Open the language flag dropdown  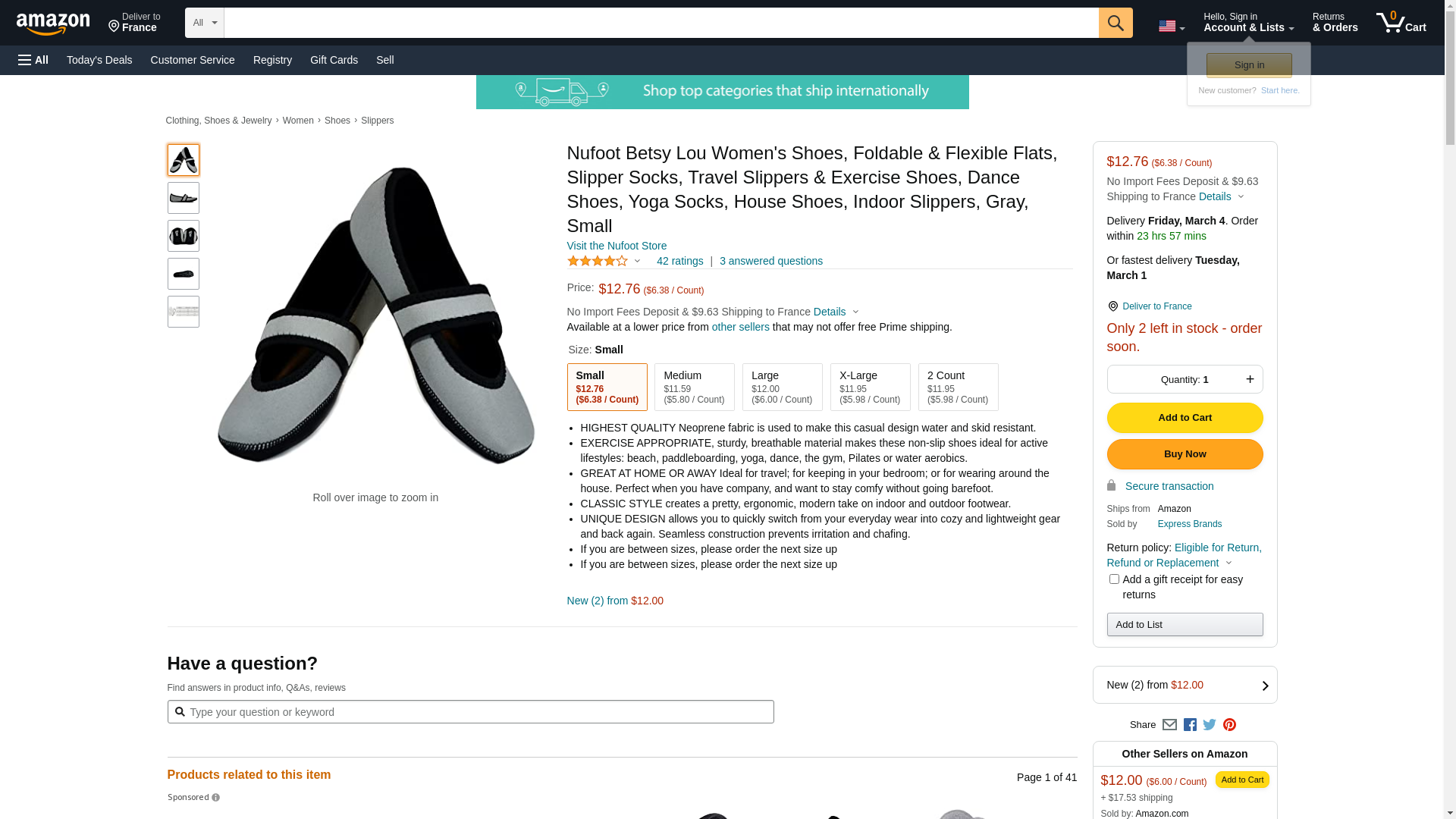(x=1171, y=27)
